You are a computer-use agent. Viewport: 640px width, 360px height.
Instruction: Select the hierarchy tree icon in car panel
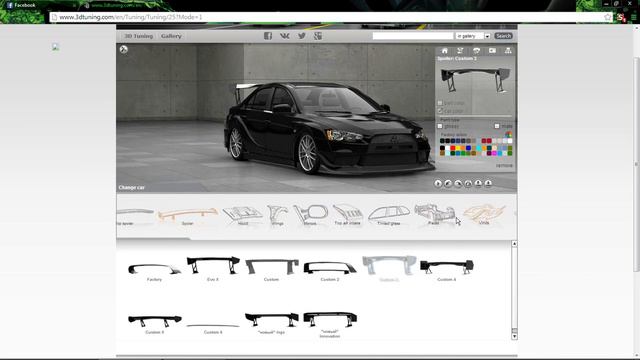click(508, 51)
